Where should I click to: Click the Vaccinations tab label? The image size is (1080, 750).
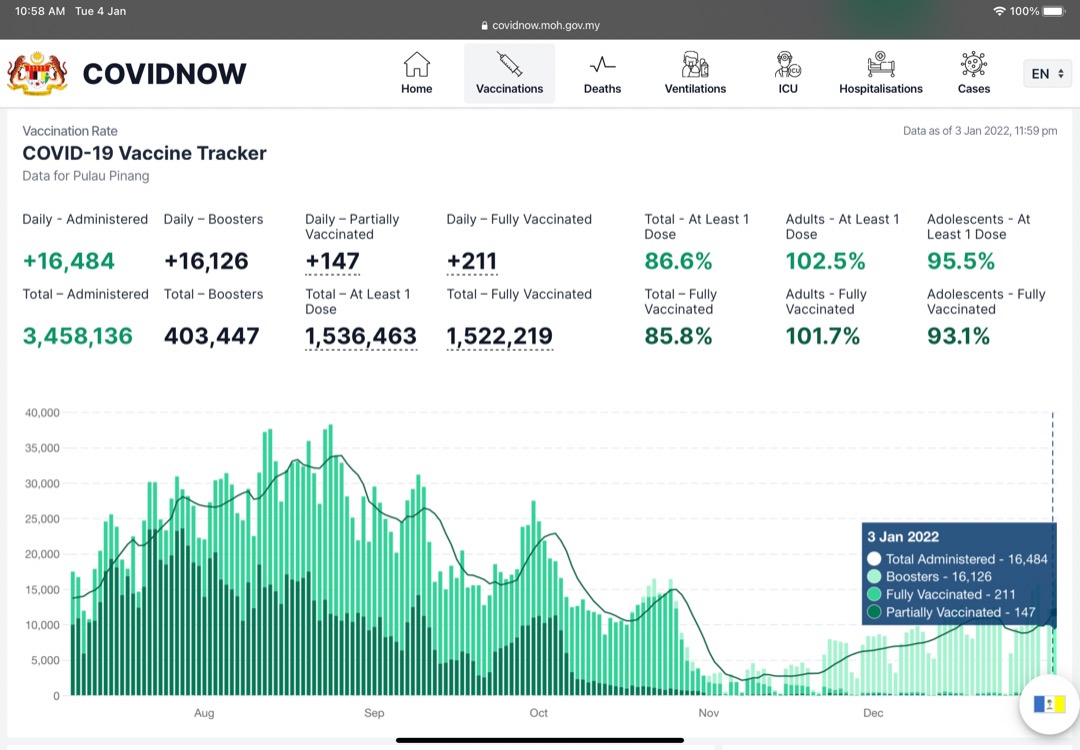point(510,89)
